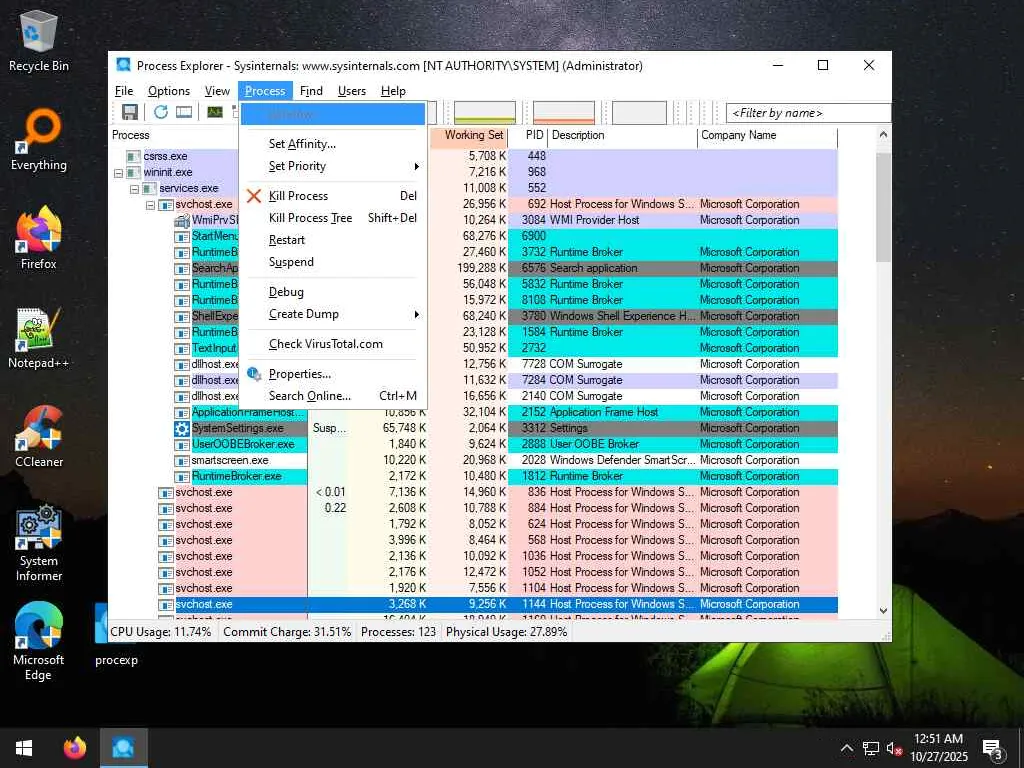The height and width of the screenshot is (768, 1024).
Task: Select the UserOOBEBroker.exe row
Action: 473,445
